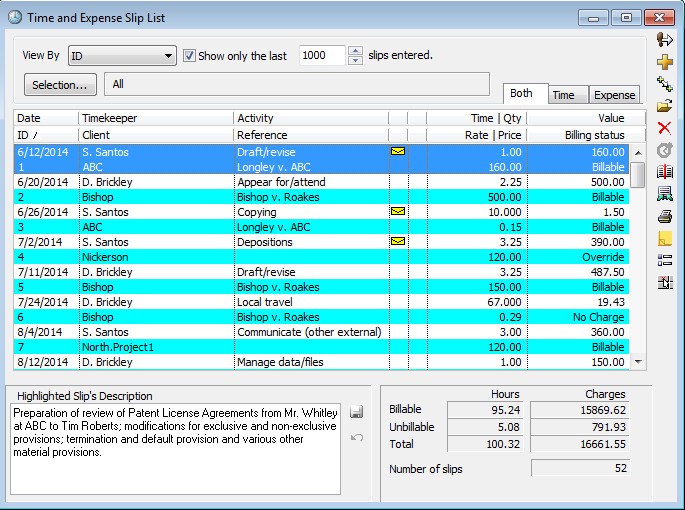The width and height of the screenshot is (685, 510).
Task: Click the Selection... button
Action: [60, 85]
